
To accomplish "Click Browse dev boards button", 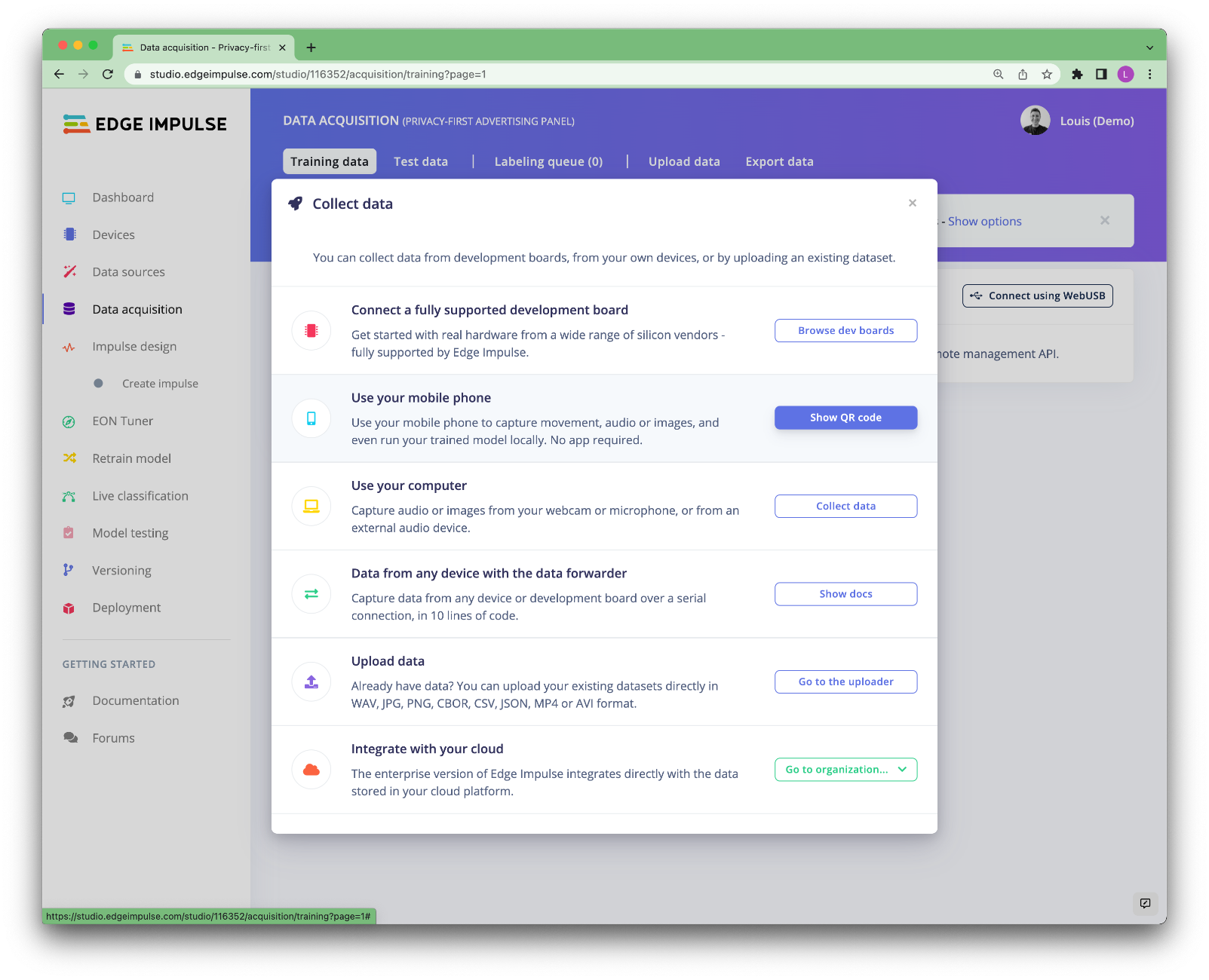I will coord(845,330).
